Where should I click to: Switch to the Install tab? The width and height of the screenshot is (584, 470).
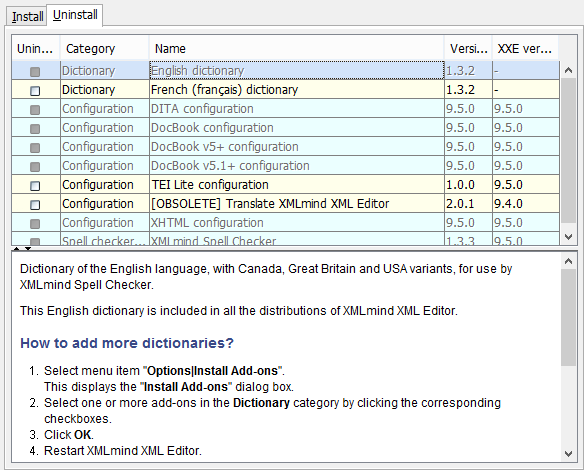(x=27, y=16)
